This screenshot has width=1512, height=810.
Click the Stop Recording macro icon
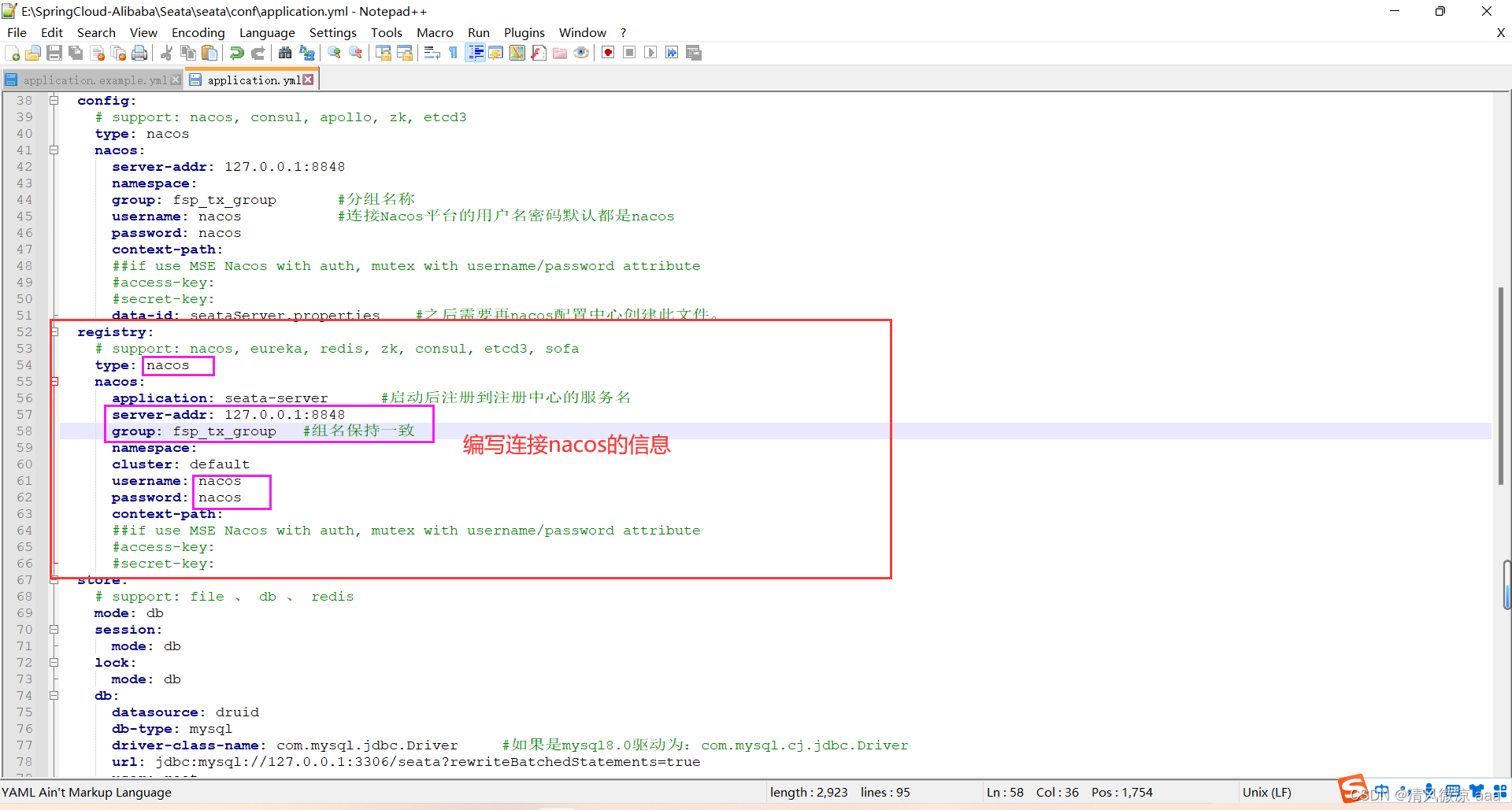629,53
